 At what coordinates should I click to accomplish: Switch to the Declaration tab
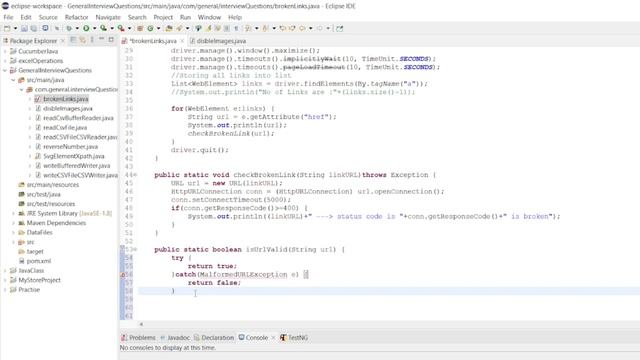pos(214,338)
